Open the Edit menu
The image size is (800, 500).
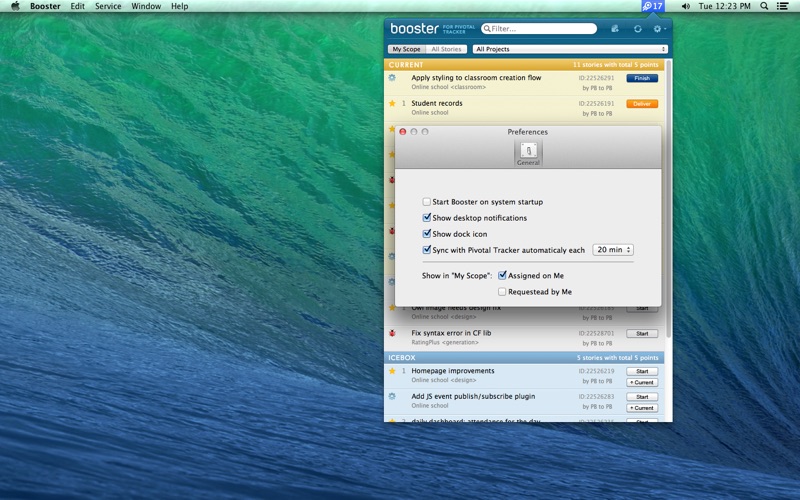coord(78,6)
